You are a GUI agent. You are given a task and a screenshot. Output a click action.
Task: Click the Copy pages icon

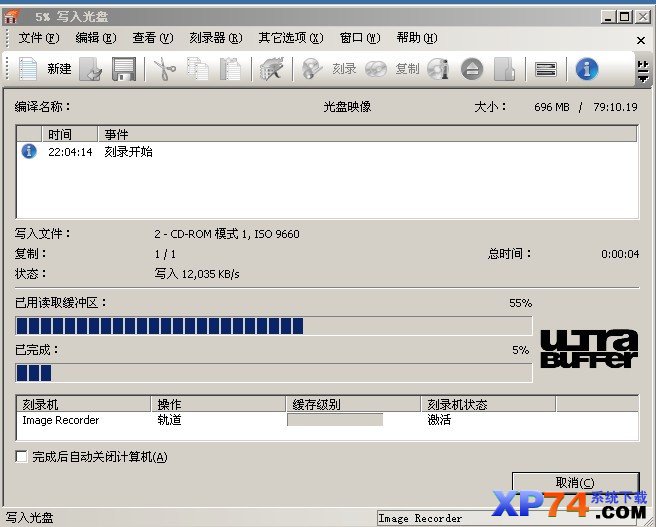tap(197, 69)
